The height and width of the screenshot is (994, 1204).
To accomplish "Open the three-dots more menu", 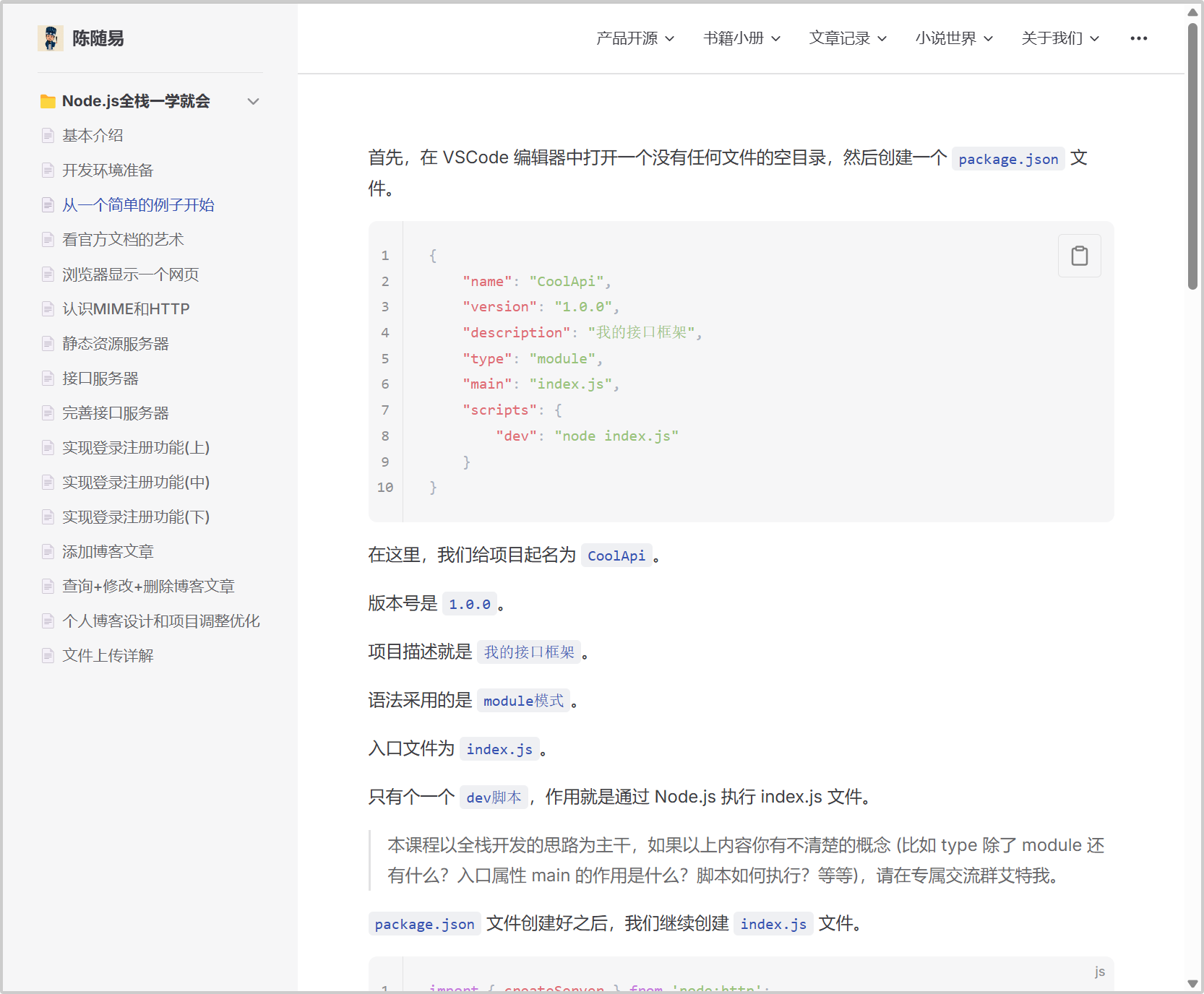I will click(x=1138, y=38).
